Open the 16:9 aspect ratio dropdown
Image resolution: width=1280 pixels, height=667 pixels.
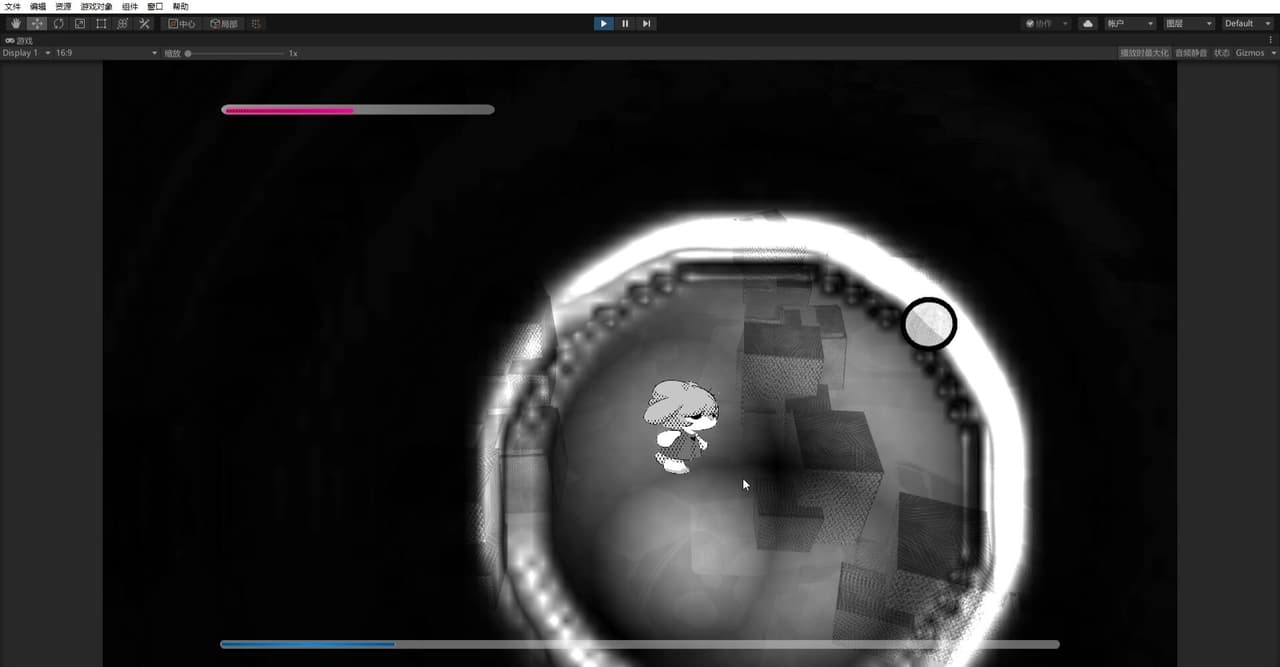coord(107,53)
